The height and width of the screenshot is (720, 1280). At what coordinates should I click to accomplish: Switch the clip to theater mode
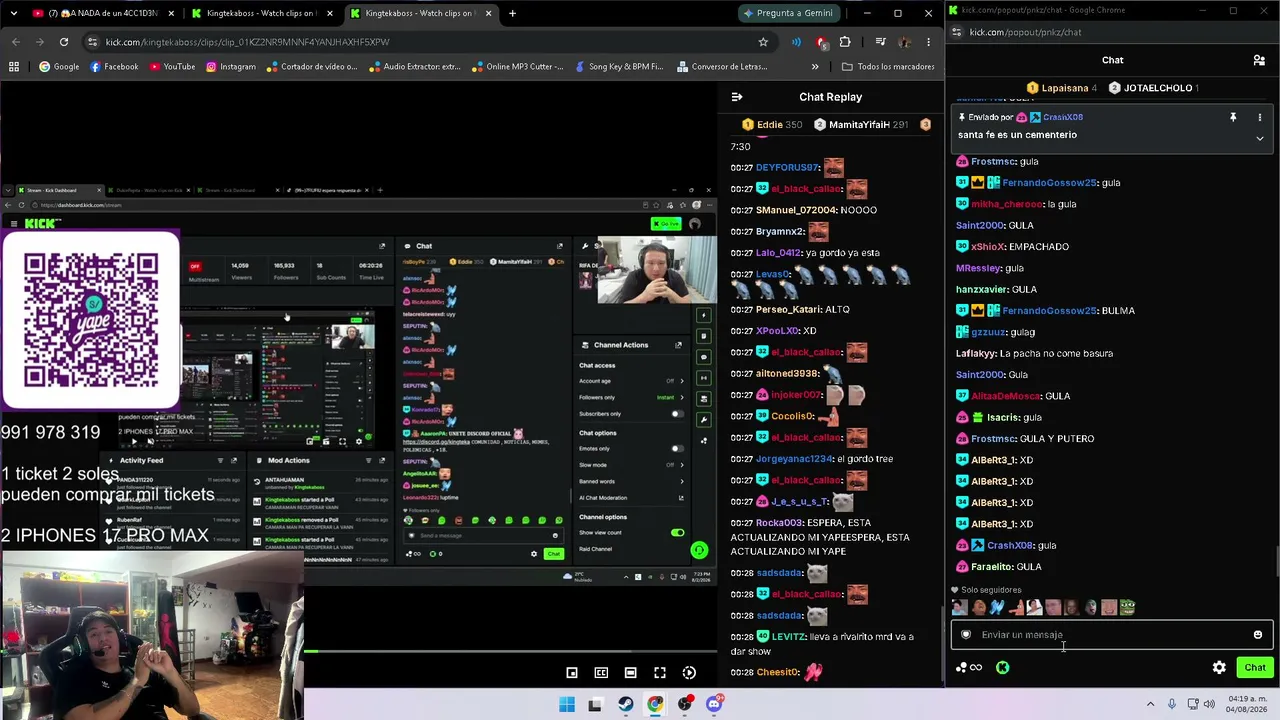(x=630, y=673)
